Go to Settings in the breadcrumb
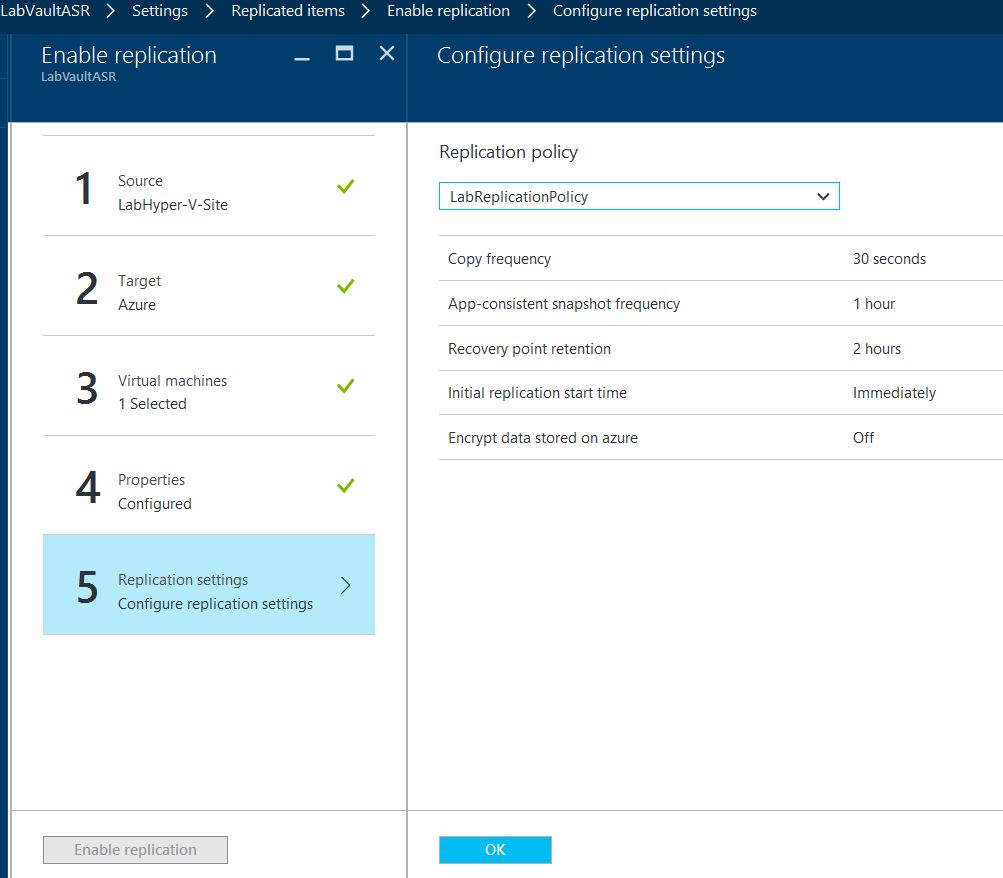Screen dimensions: 1003x878 160,11
